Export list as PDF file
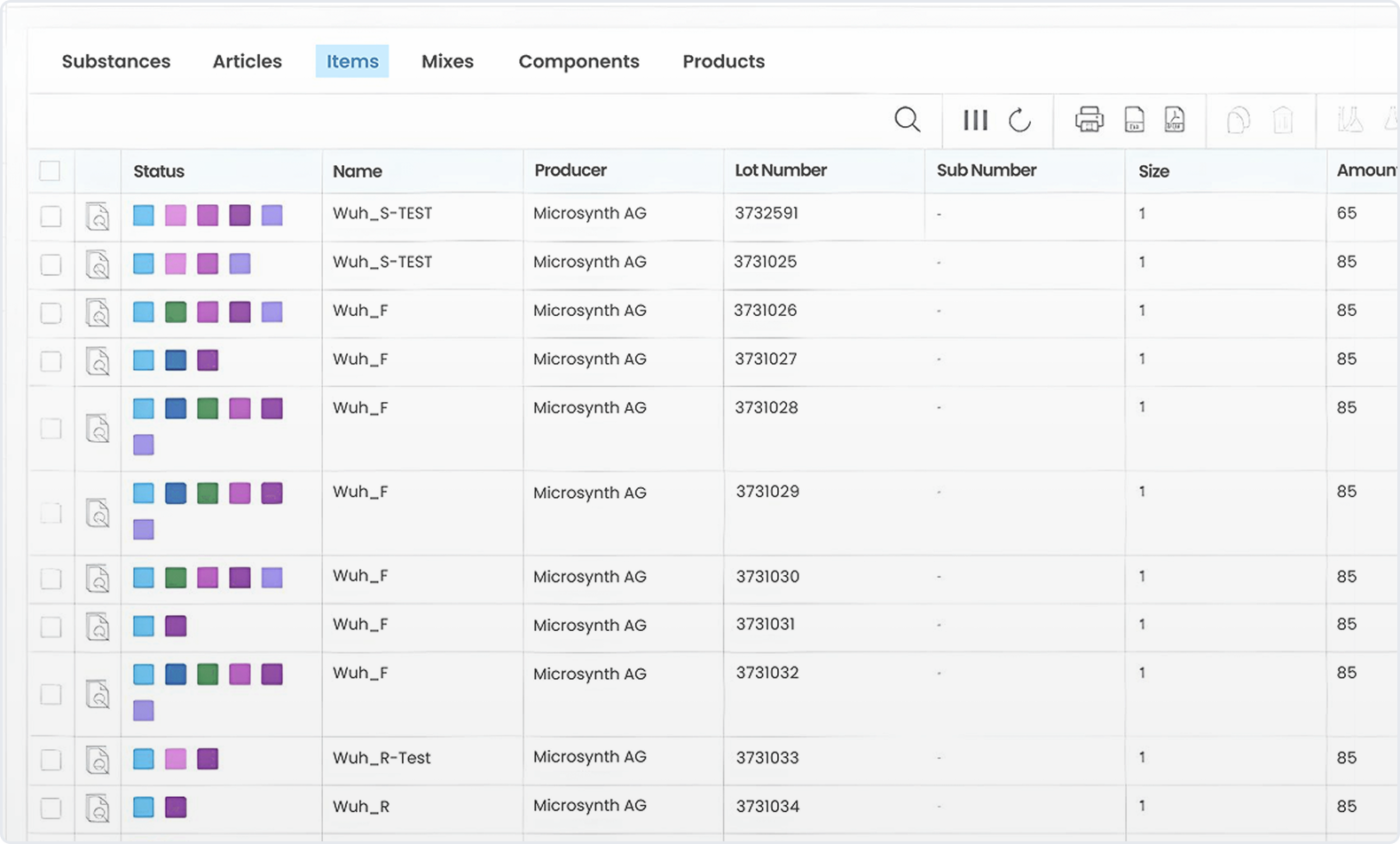Viewport: 1400px width, 844px height. point(1175,119)
